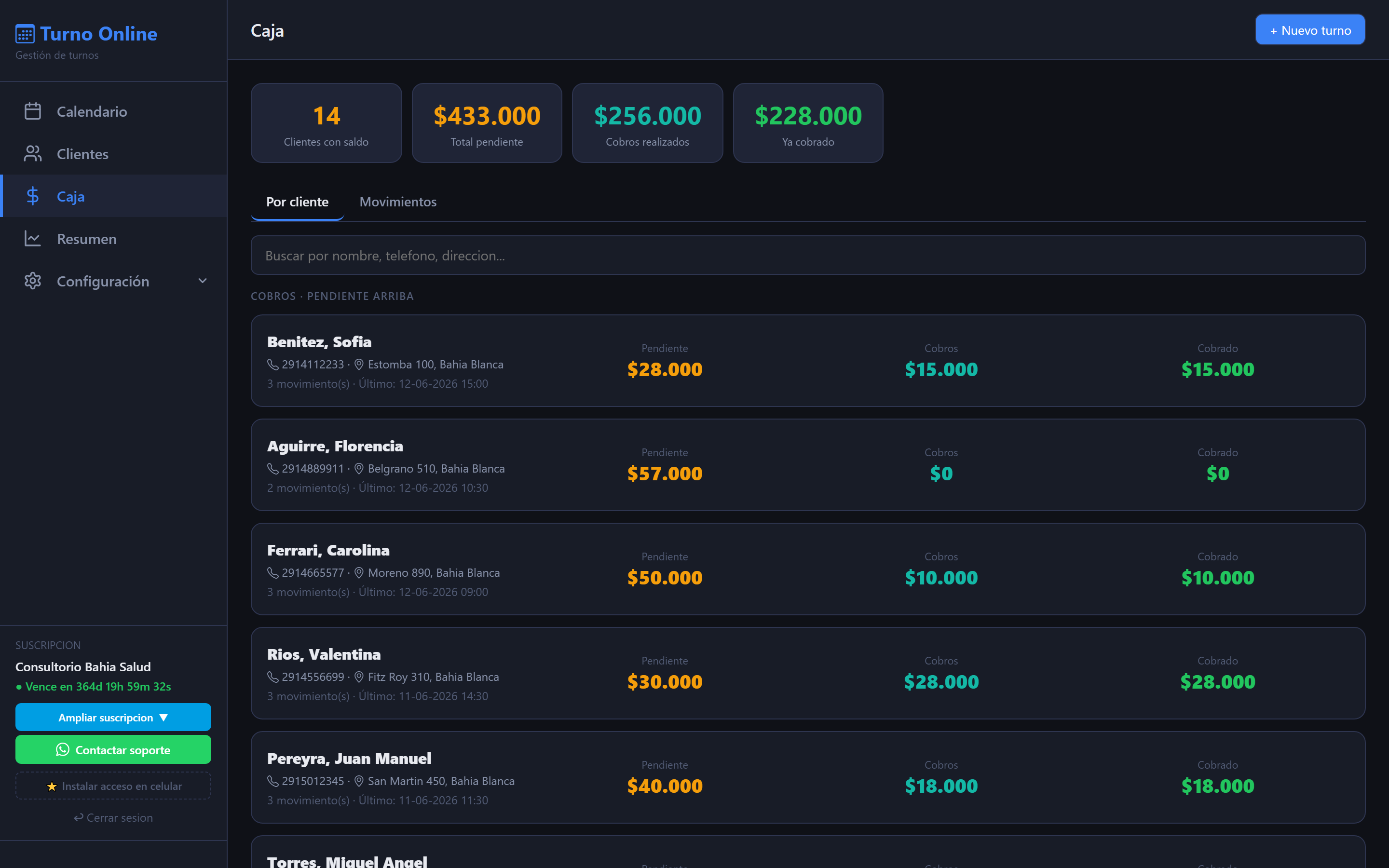Click the Resumen chart icon in sidebar
Viewport: 1389px width, 868px height.
coord(33,239)
